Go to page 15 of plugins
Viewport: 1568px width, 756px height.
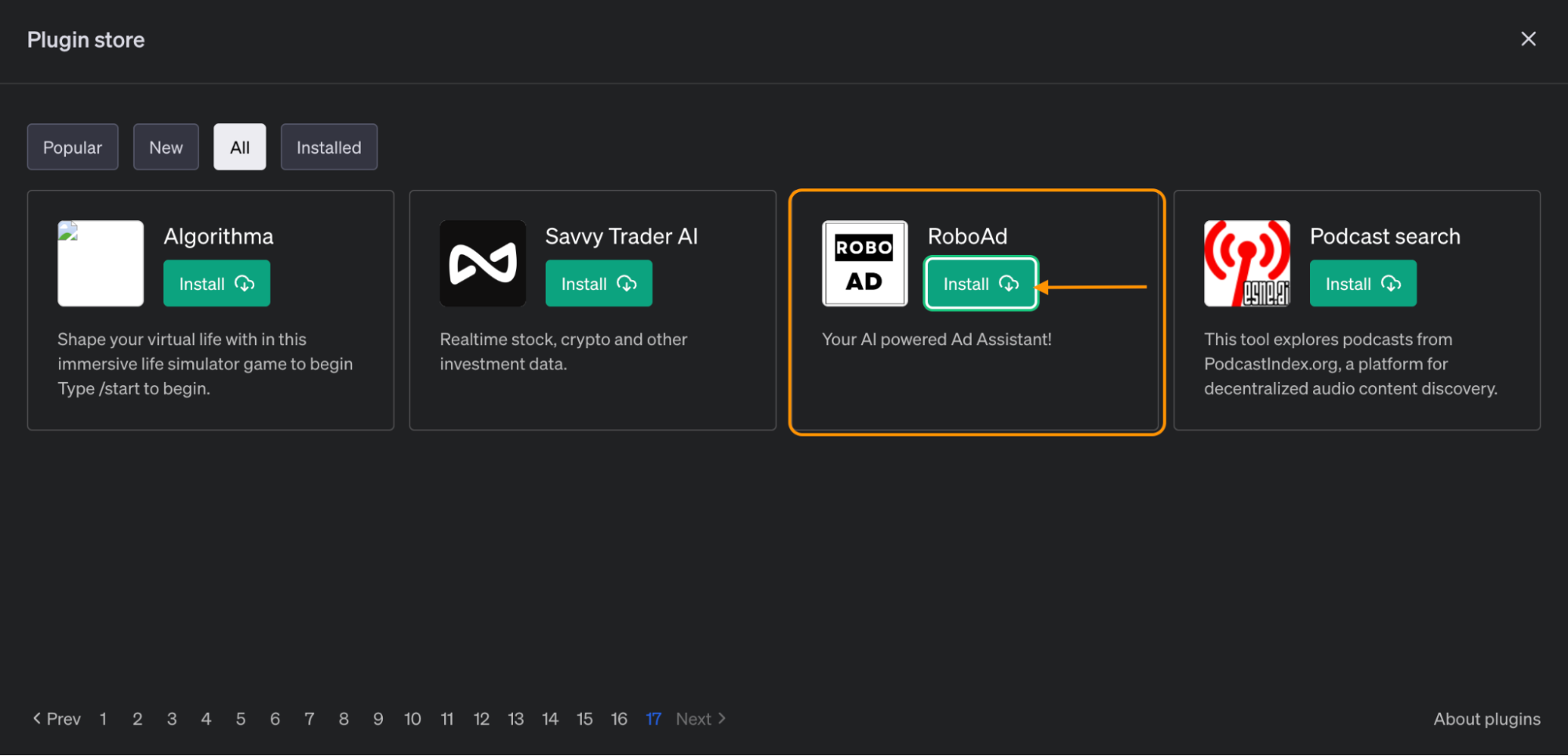585,719
